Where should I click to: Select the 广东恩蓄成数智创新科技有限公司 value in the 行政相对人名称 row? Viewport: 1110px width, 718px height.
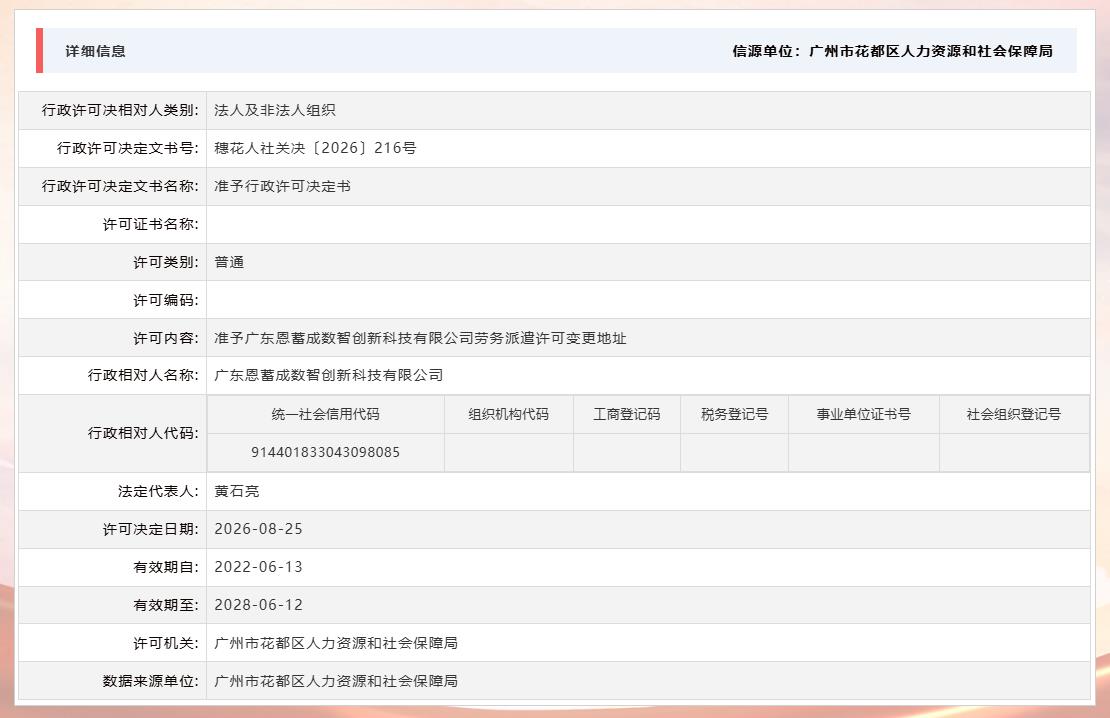coord(328,375)
